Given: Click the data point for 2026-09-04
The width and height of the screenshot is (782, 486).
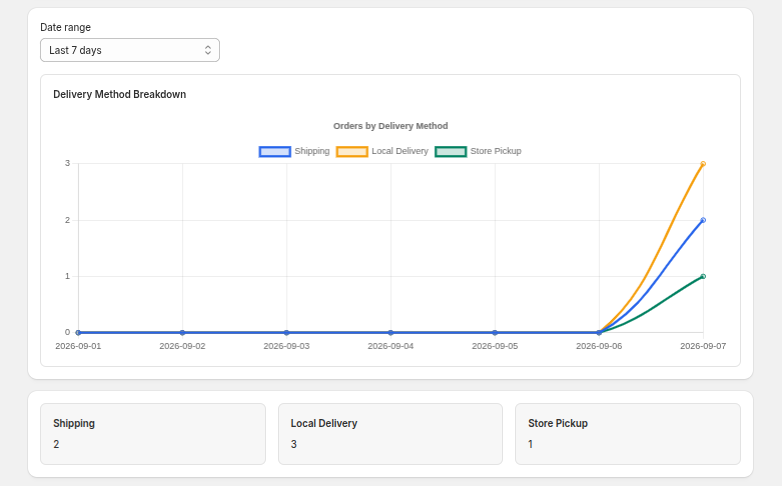Looking at the screenshot, I should (391, 332).
